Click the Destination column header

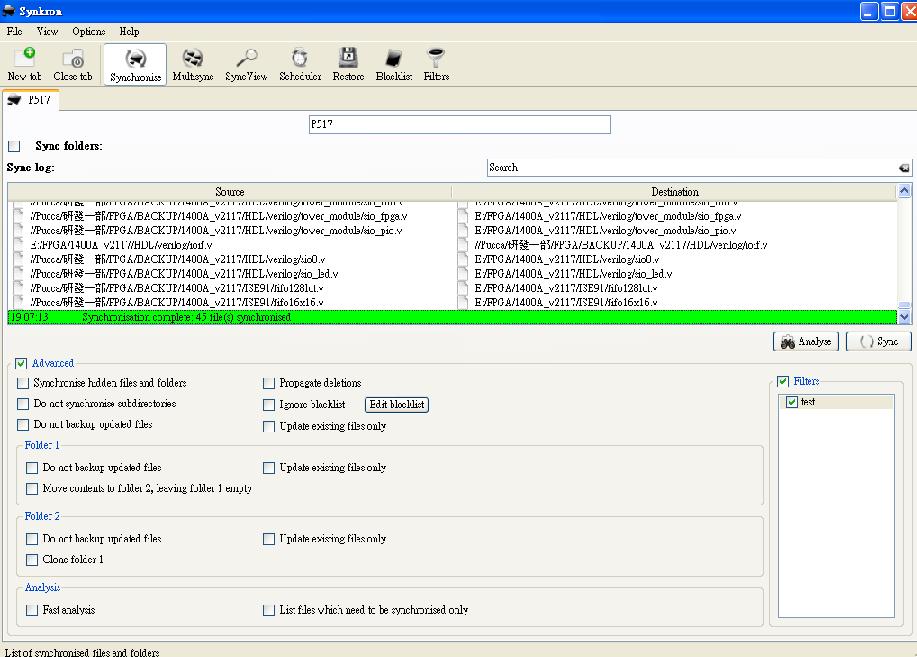674,192
